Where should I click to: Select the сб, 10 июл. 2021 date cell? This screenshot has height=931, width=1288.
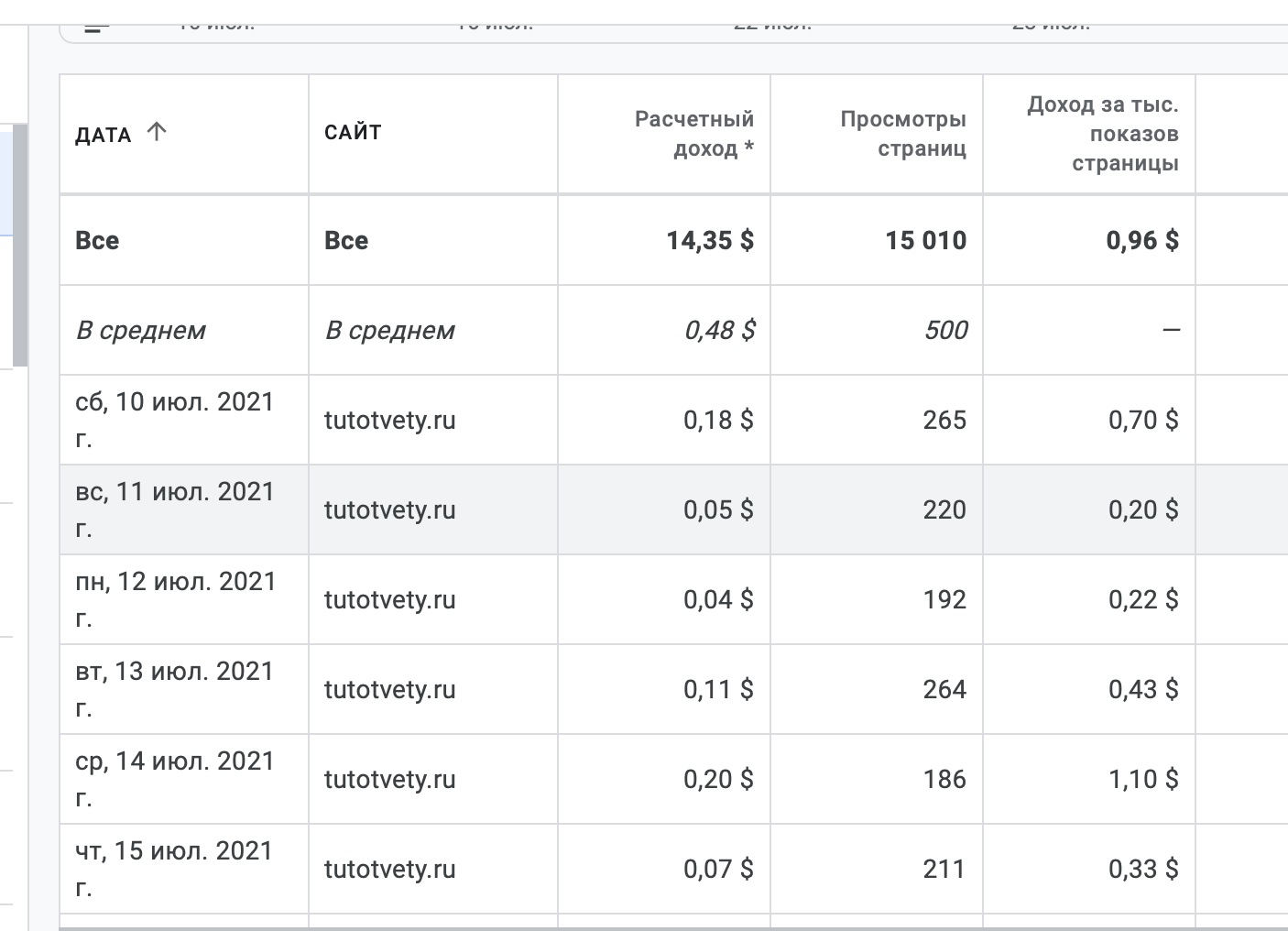175,419
